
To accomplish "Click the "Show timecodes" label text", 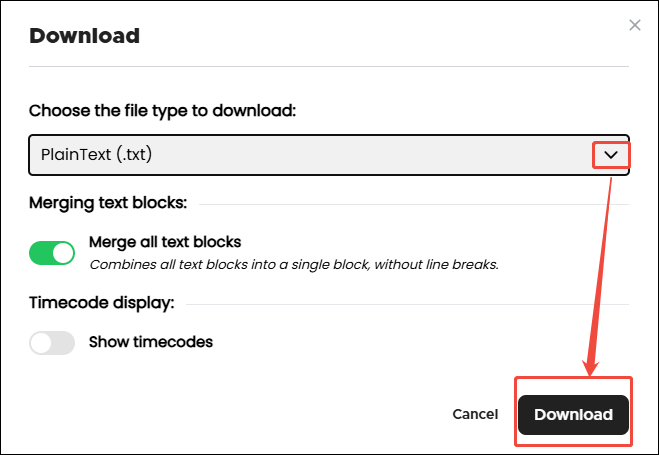I will click(x=151, y=342).
